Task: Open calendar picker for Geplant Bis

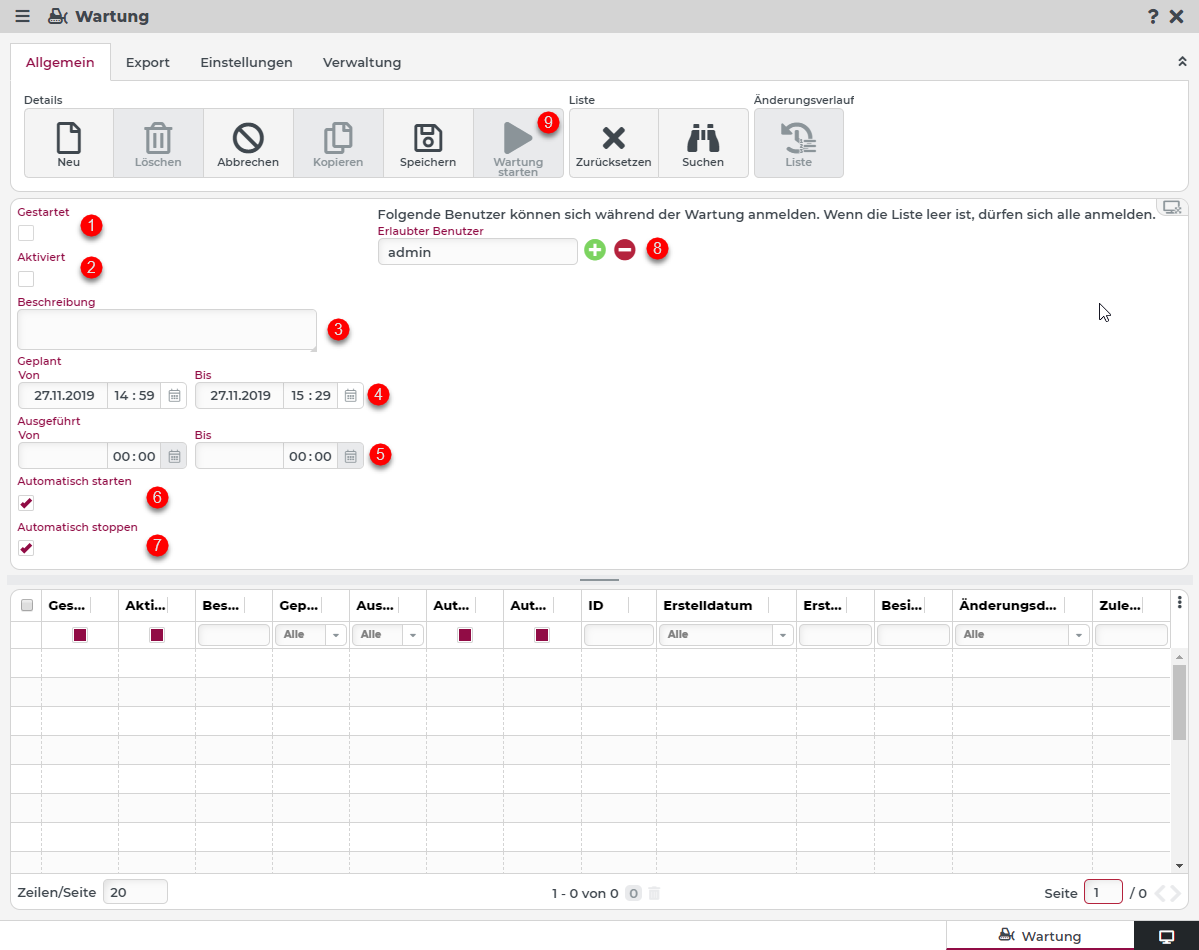Action: (x=351, y=396)
